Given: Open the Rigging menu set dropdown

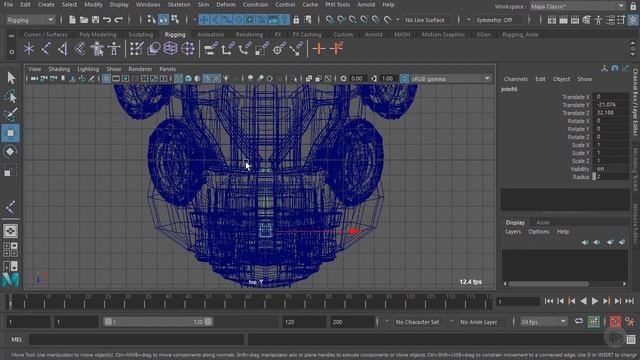Looking at the screenshot, I should 31,20.
